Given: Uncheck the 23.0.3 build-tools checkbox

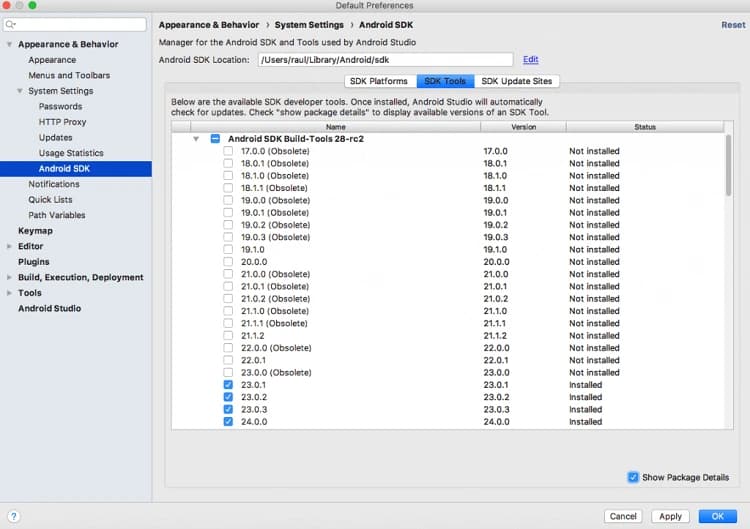Looking at the screenshot, I should click(x=228, y=409).
